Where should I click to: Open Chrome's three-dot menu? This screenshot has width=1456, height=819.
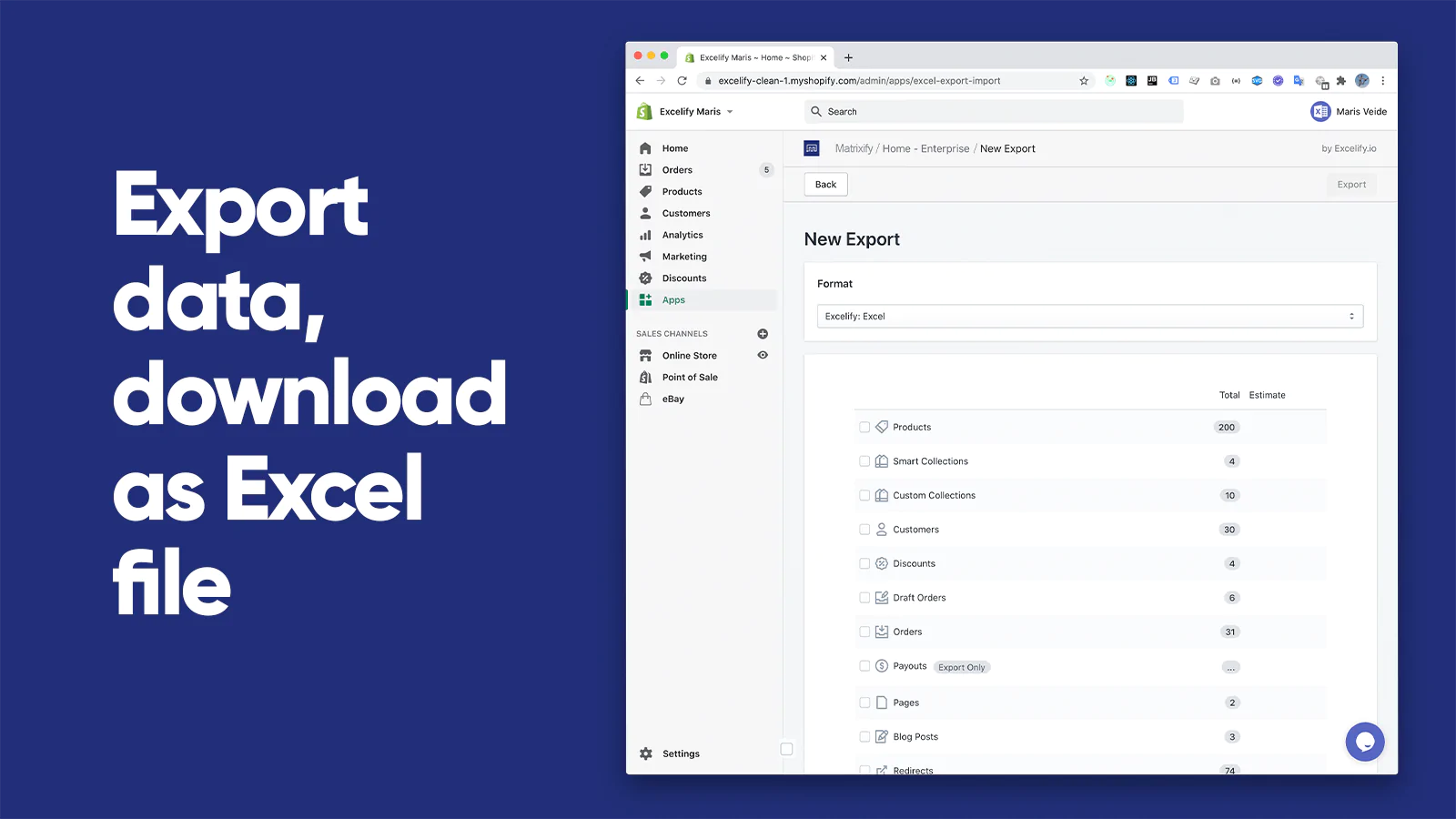[x=1382, y=80]
